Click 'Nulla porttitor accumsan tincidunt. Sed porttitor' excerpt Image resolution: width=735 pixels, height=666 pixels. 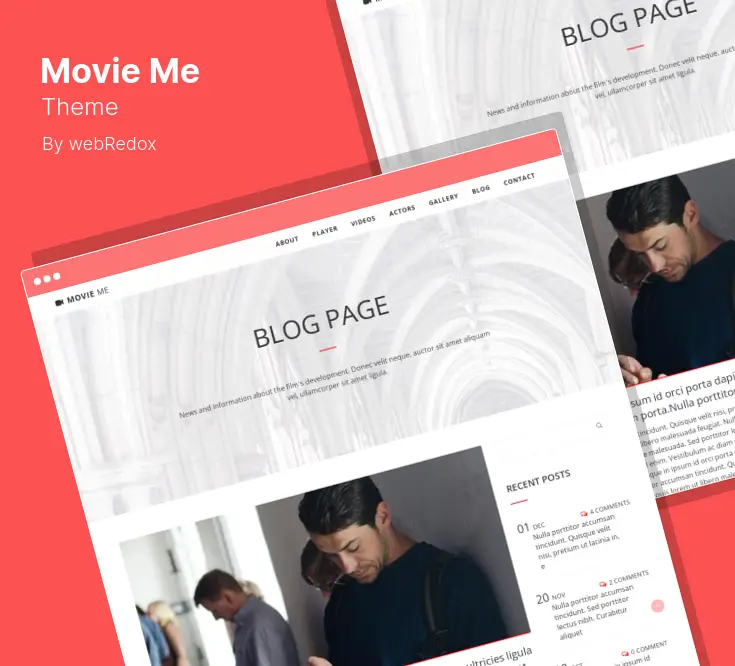click(x=595, y=612)
